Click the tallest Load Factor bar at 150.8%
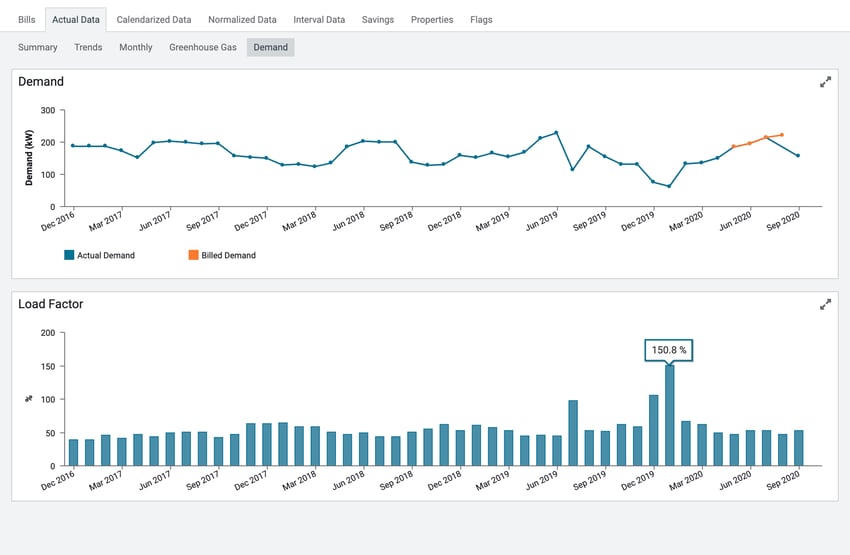The image size is (850, 555). pos(669,415)
